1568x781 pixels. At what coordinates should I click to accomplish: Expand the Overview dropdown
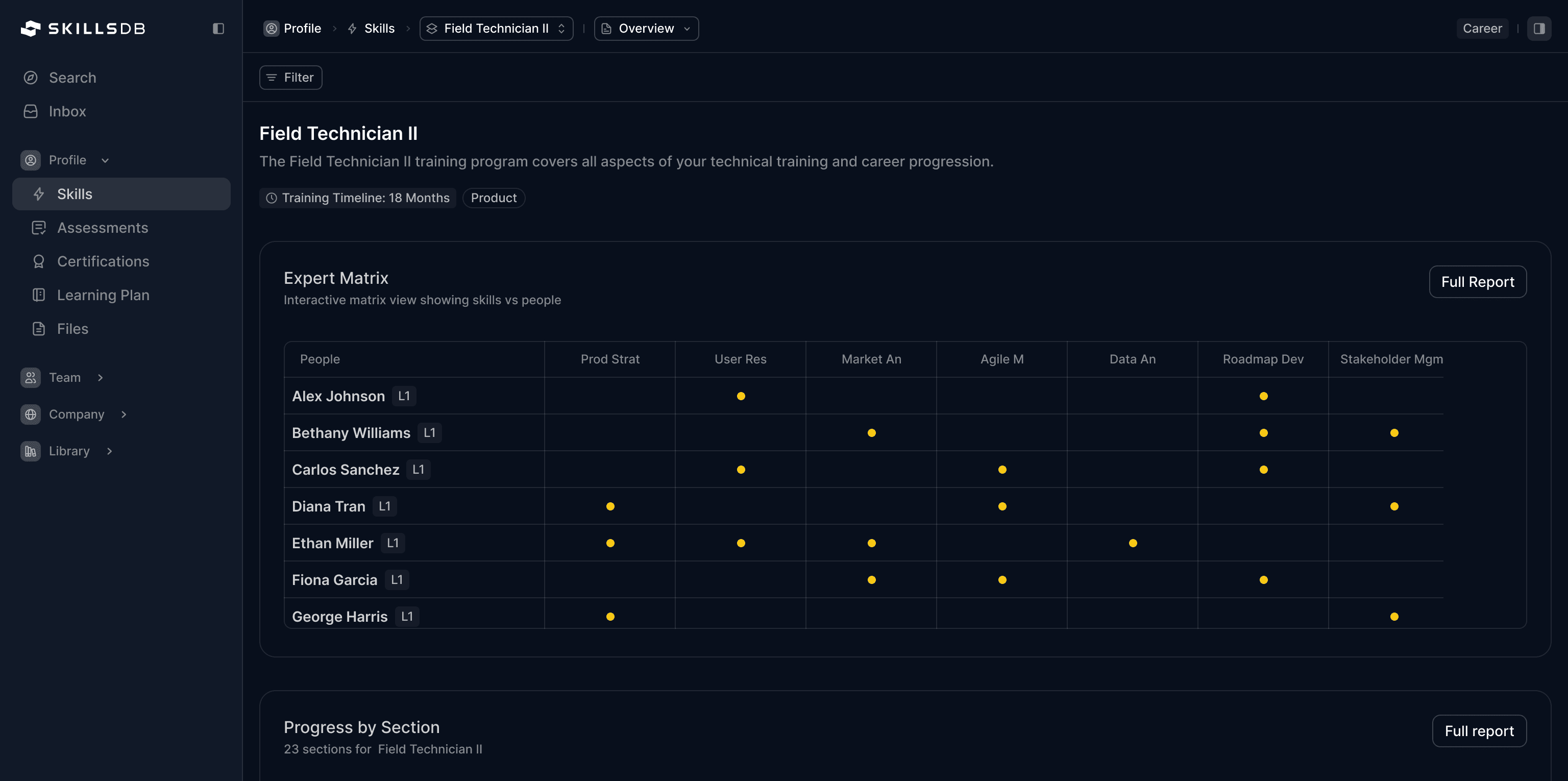tap(687, 28)
